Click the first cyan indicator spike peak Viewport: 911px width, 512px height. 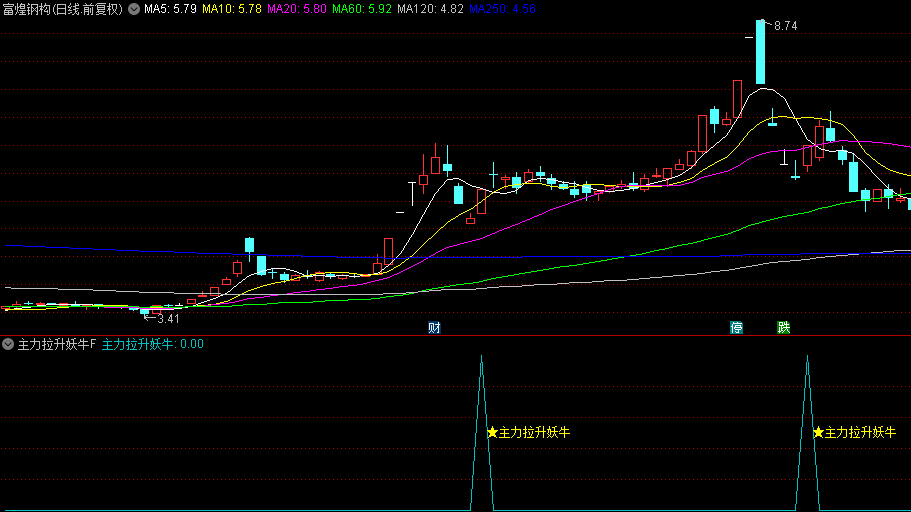482,357
